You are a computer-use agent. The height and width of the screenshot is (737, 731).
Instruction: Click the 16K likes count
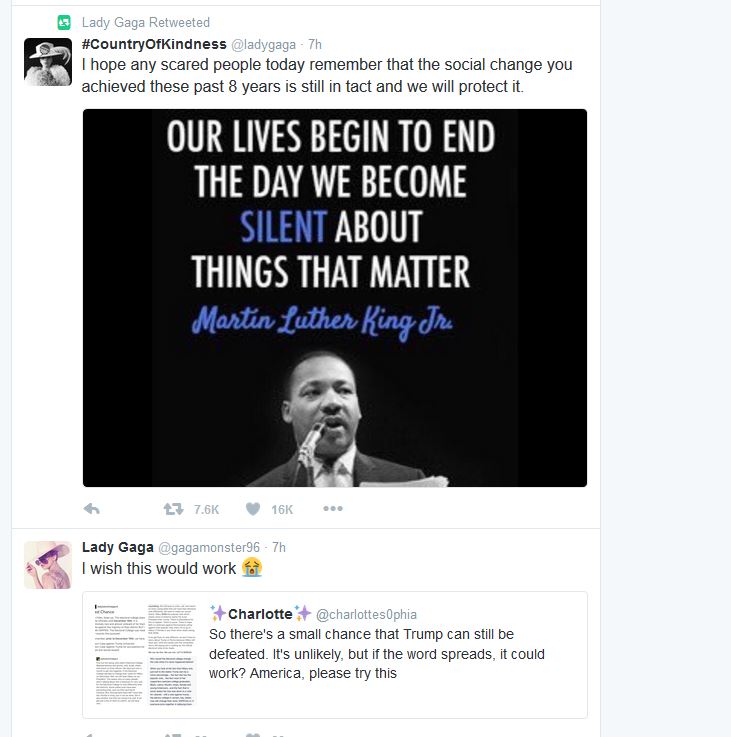pos(282,510)
